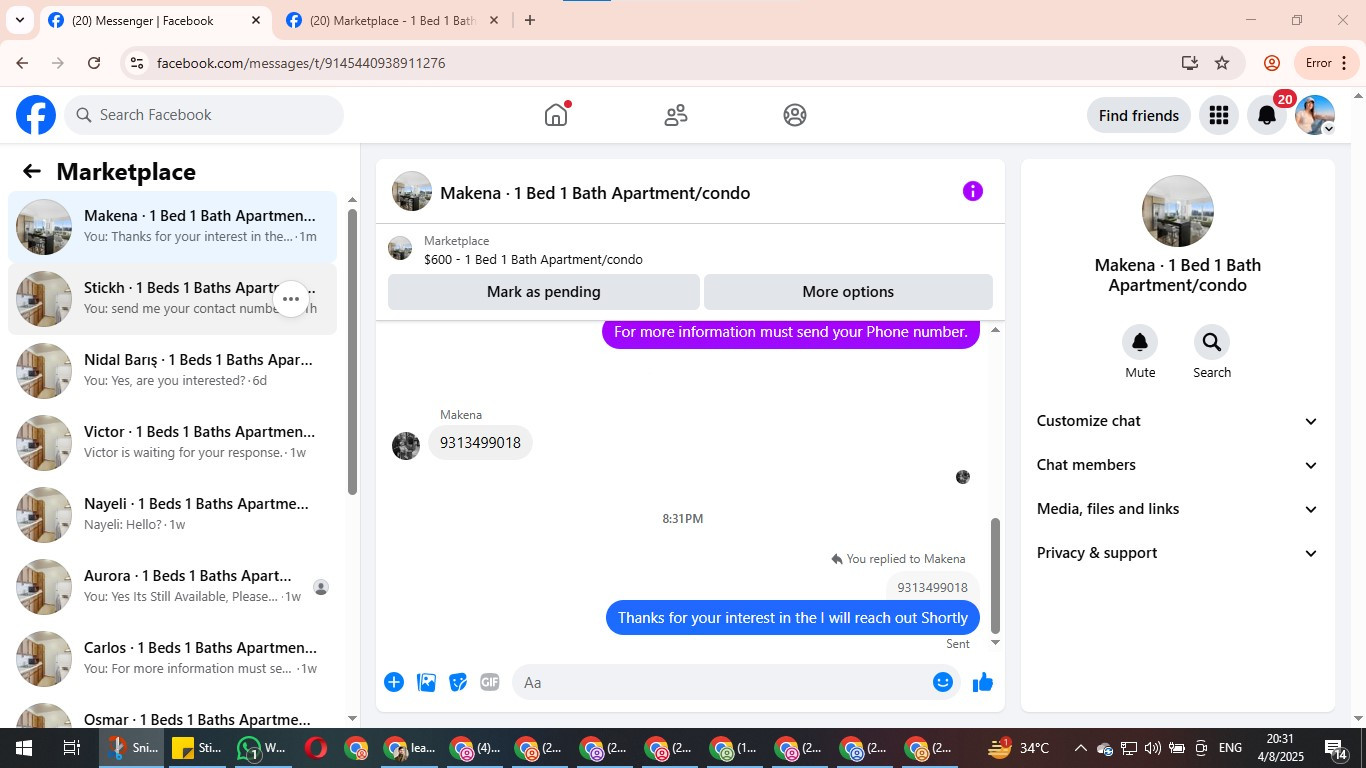
Task: Open Windows notification center
Action: pos(1337,748)
